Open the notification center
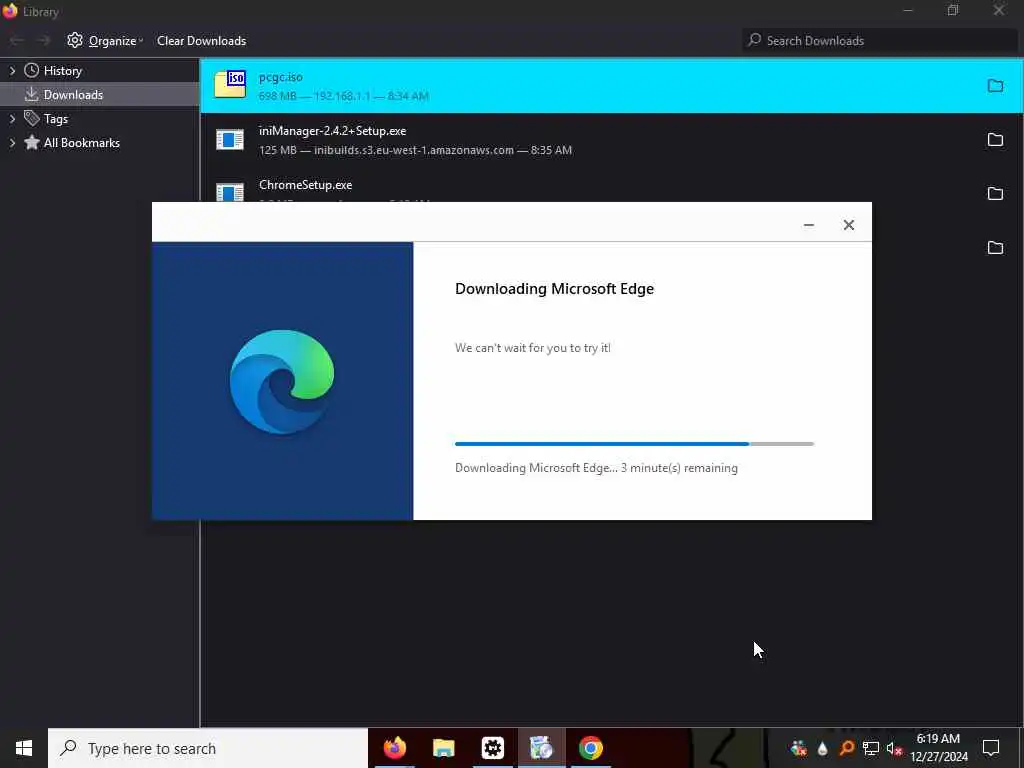The image size is (1024, 768). [991, 748]
